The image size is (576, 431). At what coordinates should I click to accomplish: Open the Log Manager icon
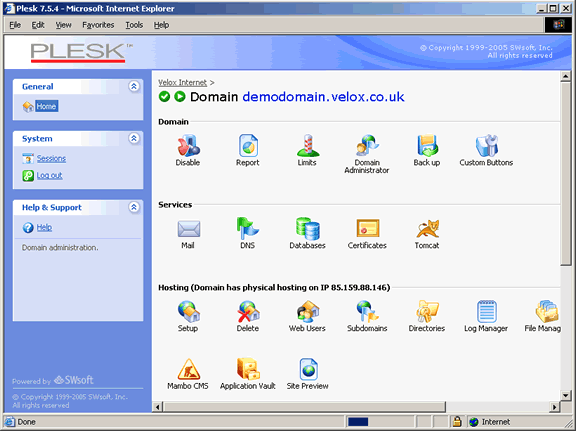[487, 312]
